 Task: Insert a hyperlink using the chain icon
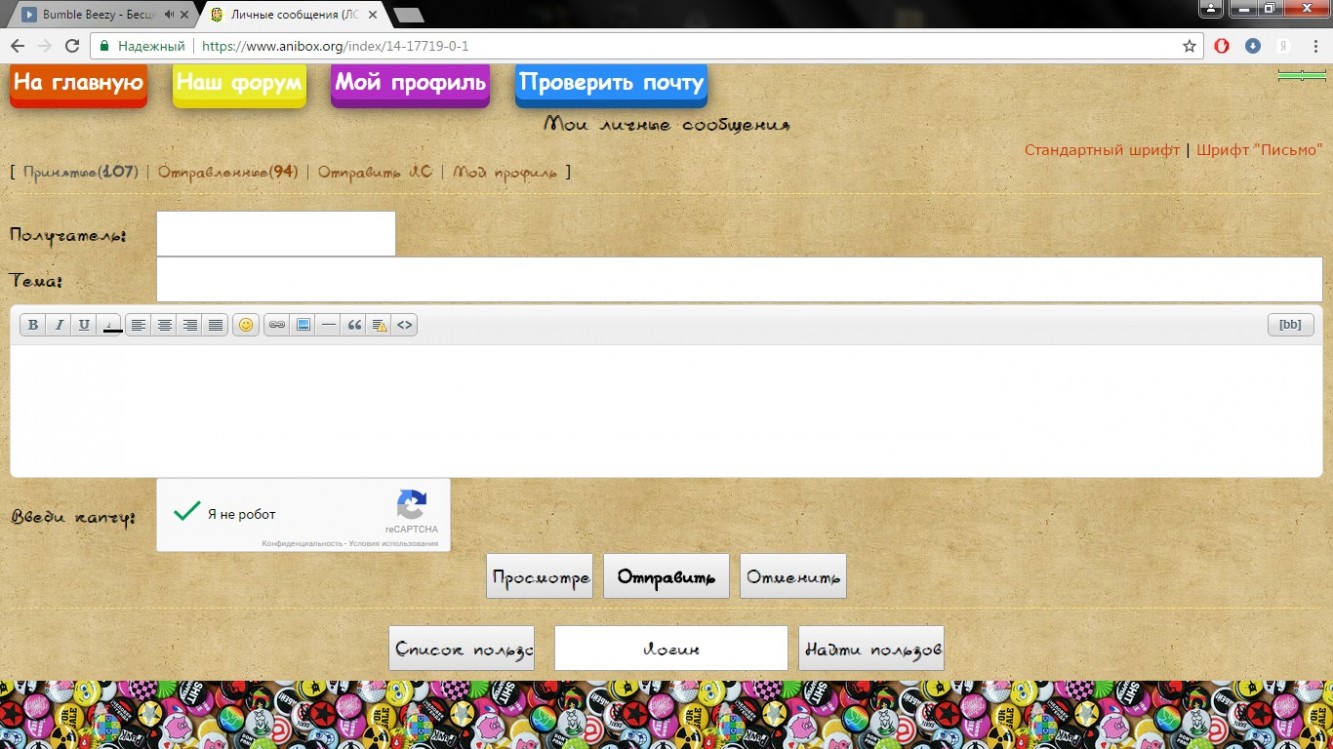[277, 325]
